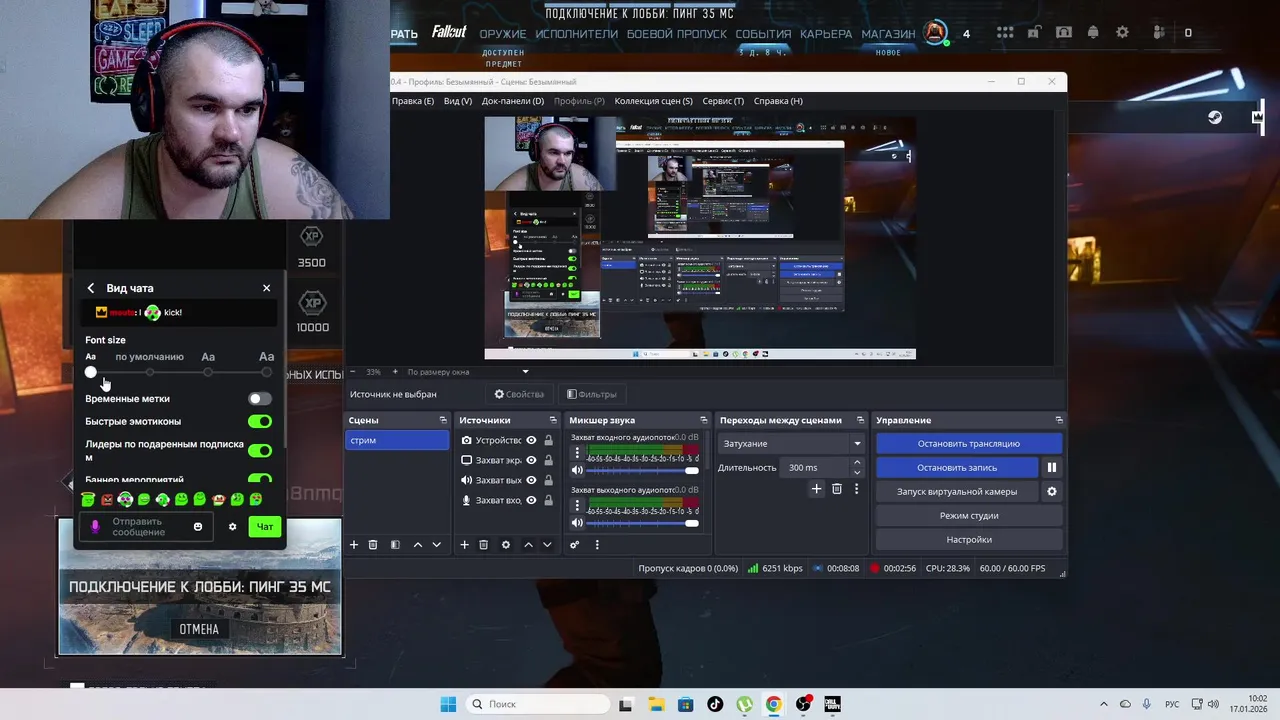1280x720 pixels.
Task: Open virtual camera settings gear
Action: pyautogui.click(x=1051, y=491)
